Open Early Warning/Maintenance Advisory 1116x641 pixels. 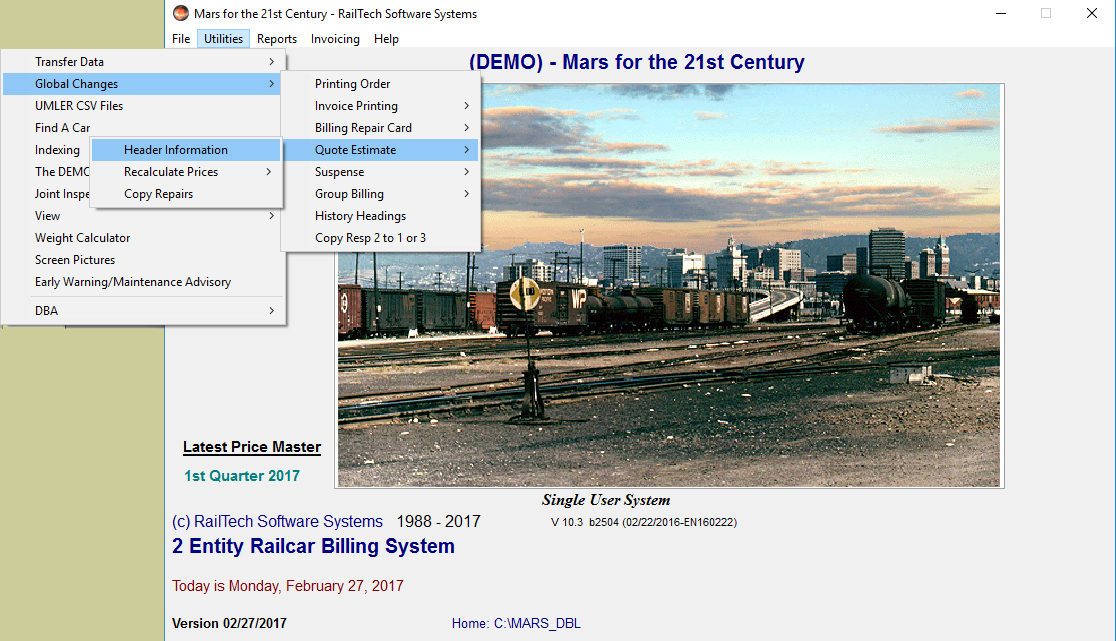[x=133, y=282]
